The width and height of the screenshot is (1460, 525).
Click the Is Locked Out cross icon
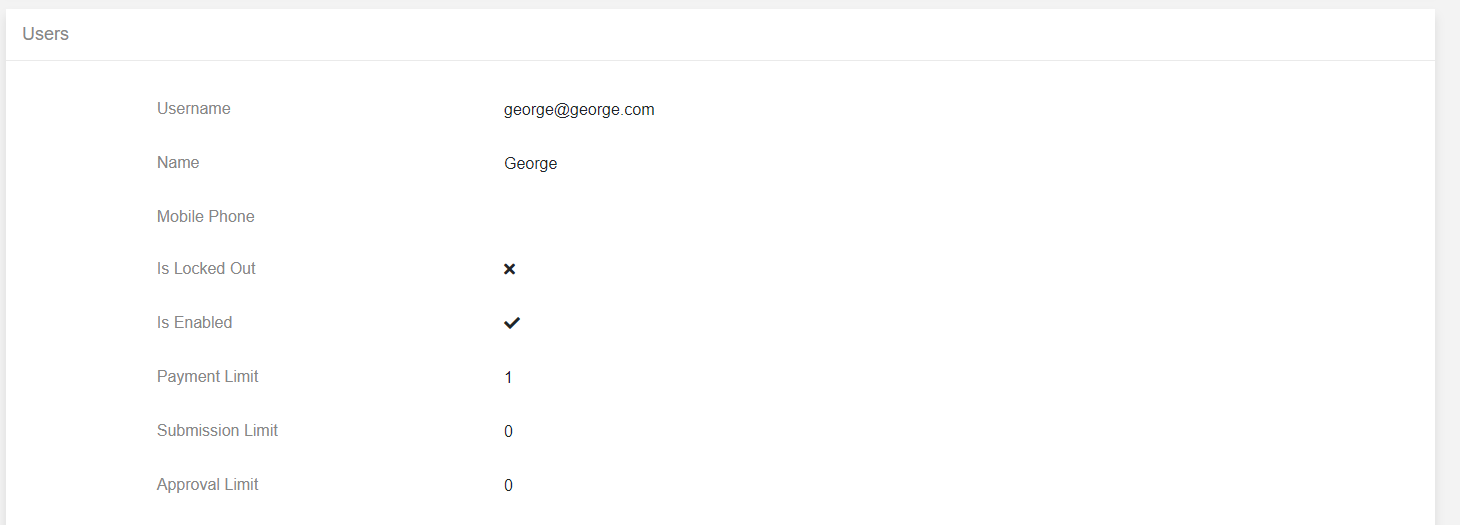509,269
